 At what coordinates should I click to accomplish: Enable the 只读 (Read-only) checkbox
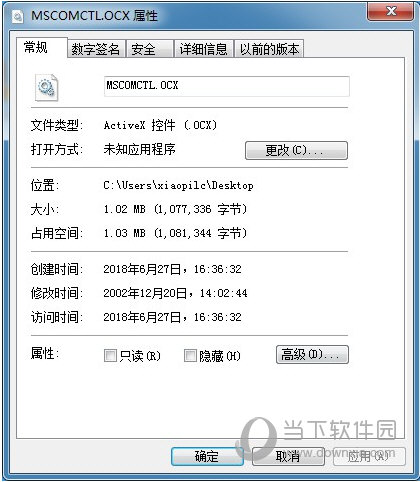[x=110, y=355]
